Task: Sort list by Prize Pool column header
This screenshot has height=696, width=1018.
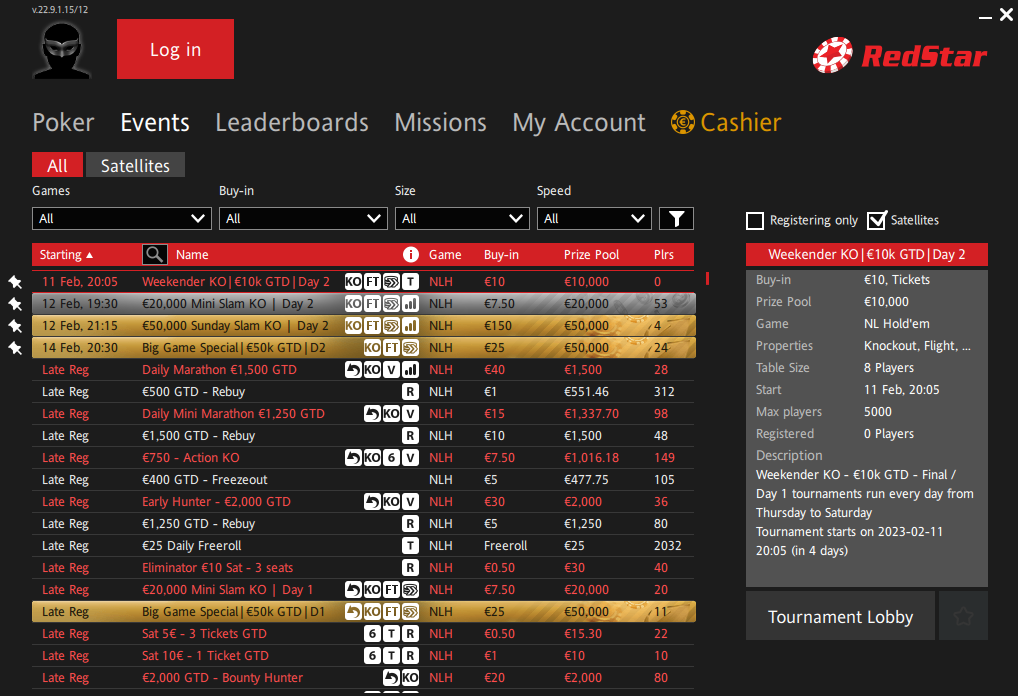Action: 591,255
